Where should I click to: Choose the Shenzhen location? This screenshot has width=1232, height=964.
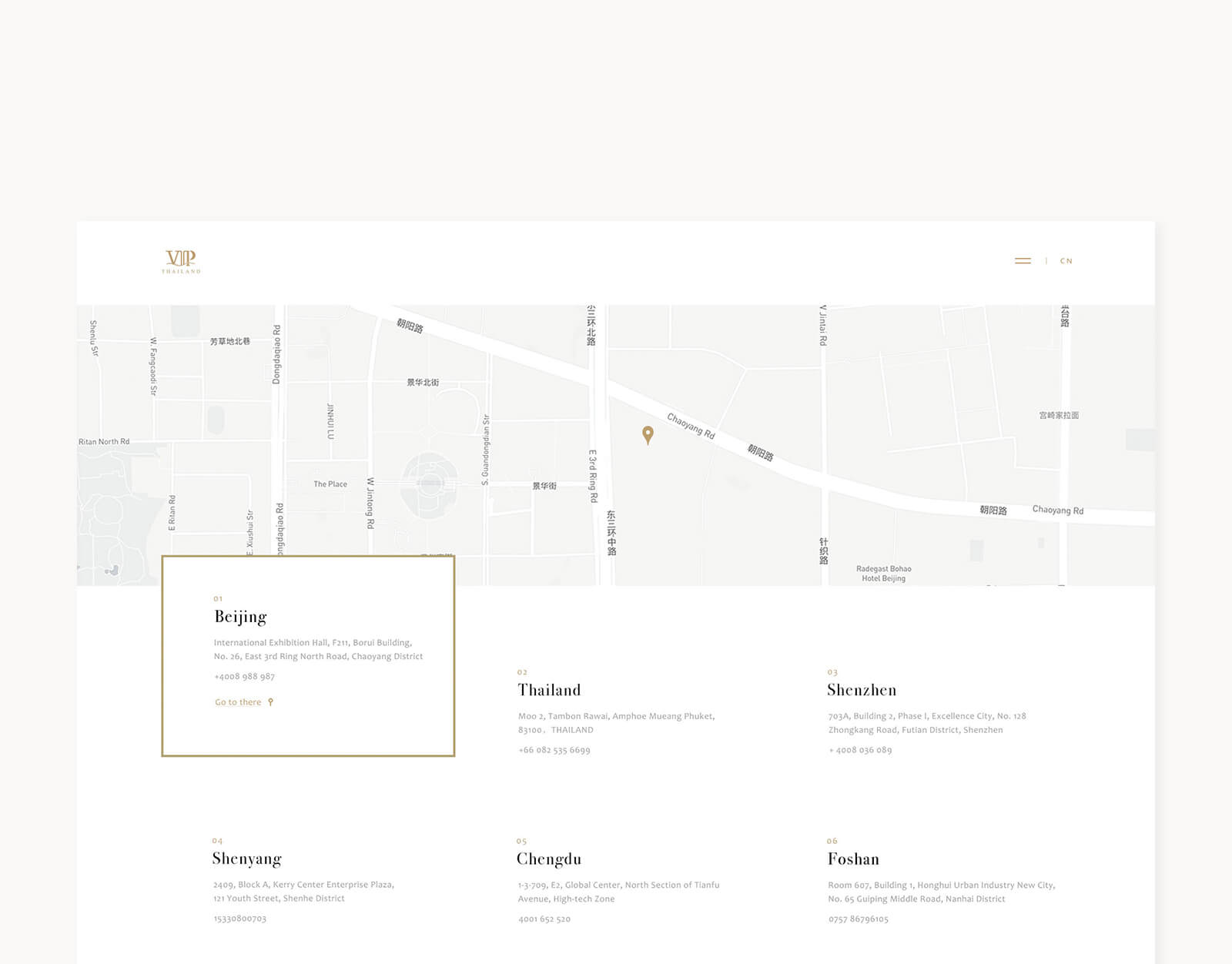point(862,690)
